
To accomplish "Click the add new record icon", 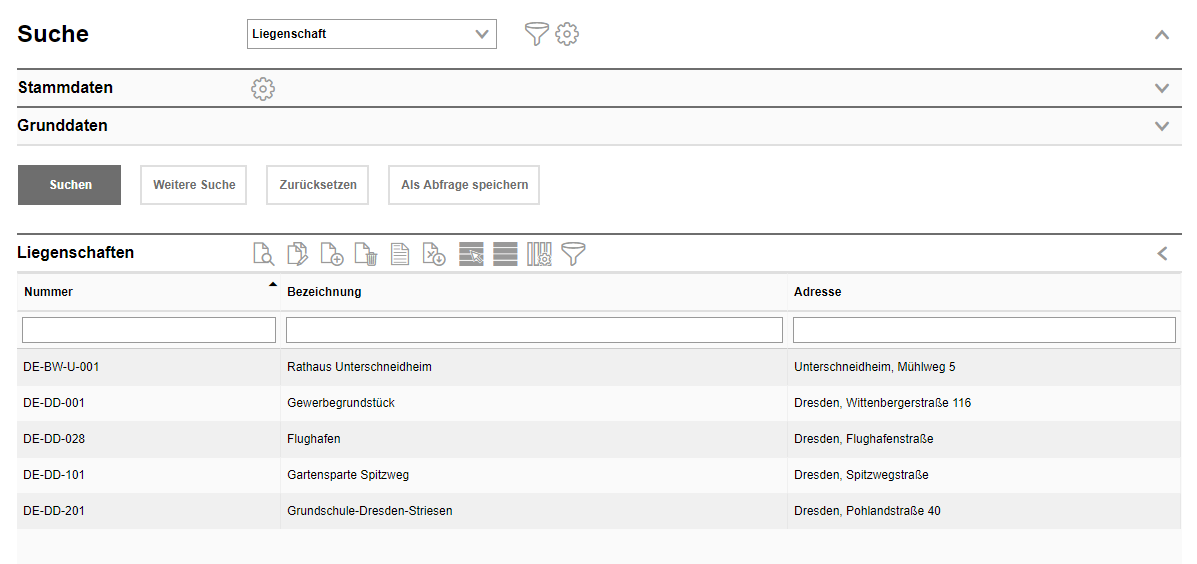I will (x=332, y=254).
